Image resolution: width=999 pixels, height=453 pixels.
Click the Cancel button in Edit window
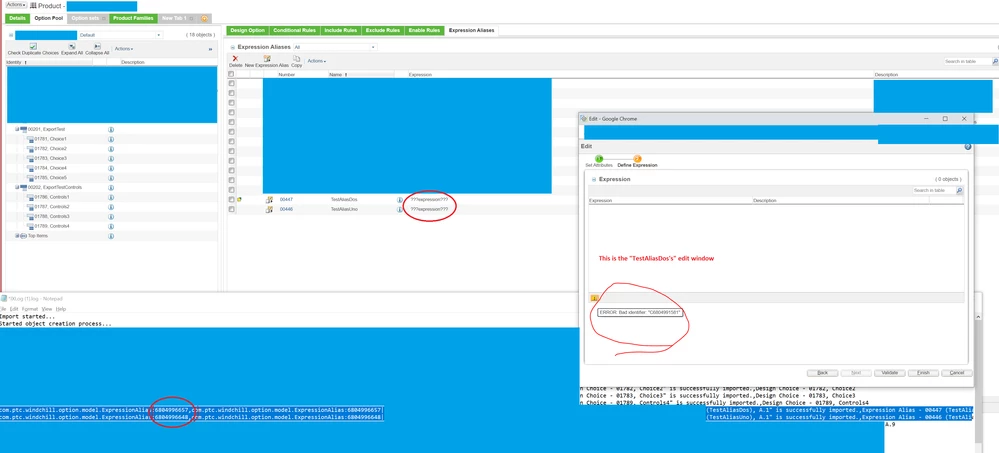click(958, 373)
